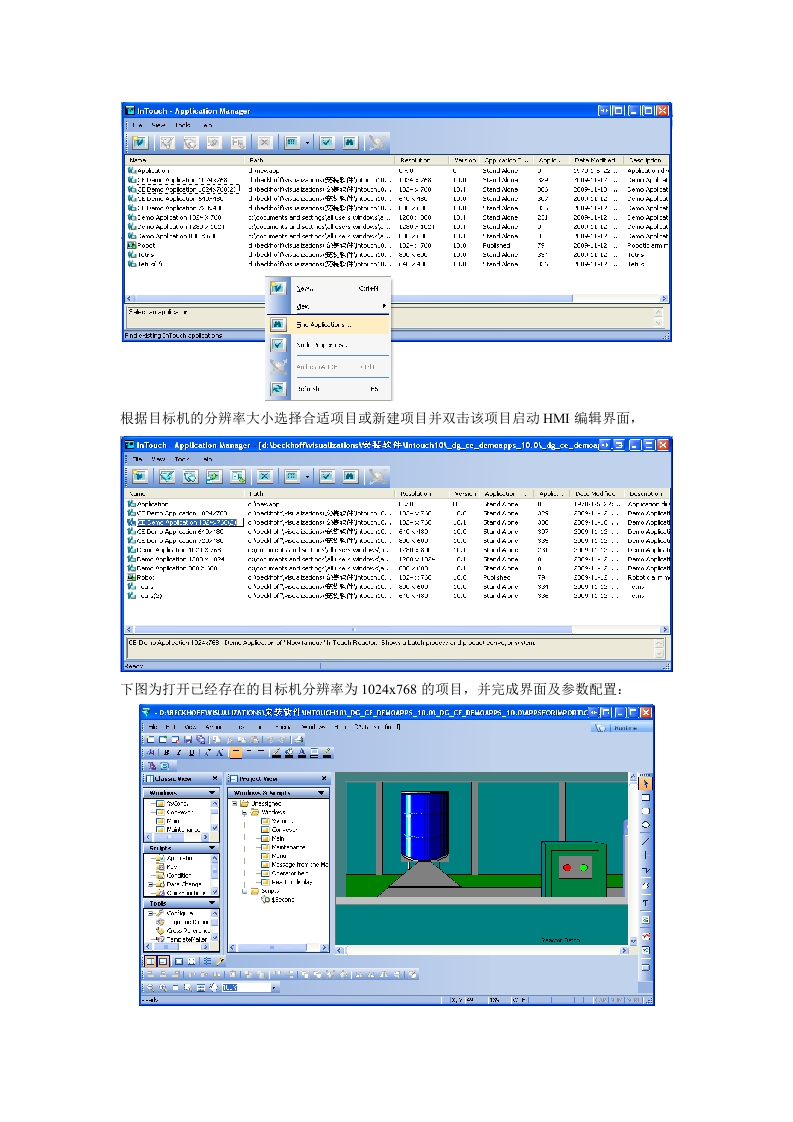The height and width of the screenshot is (1122, 793).
Task: Collapse the Unassigned node in Project View
Action: [x=236, y=803]
